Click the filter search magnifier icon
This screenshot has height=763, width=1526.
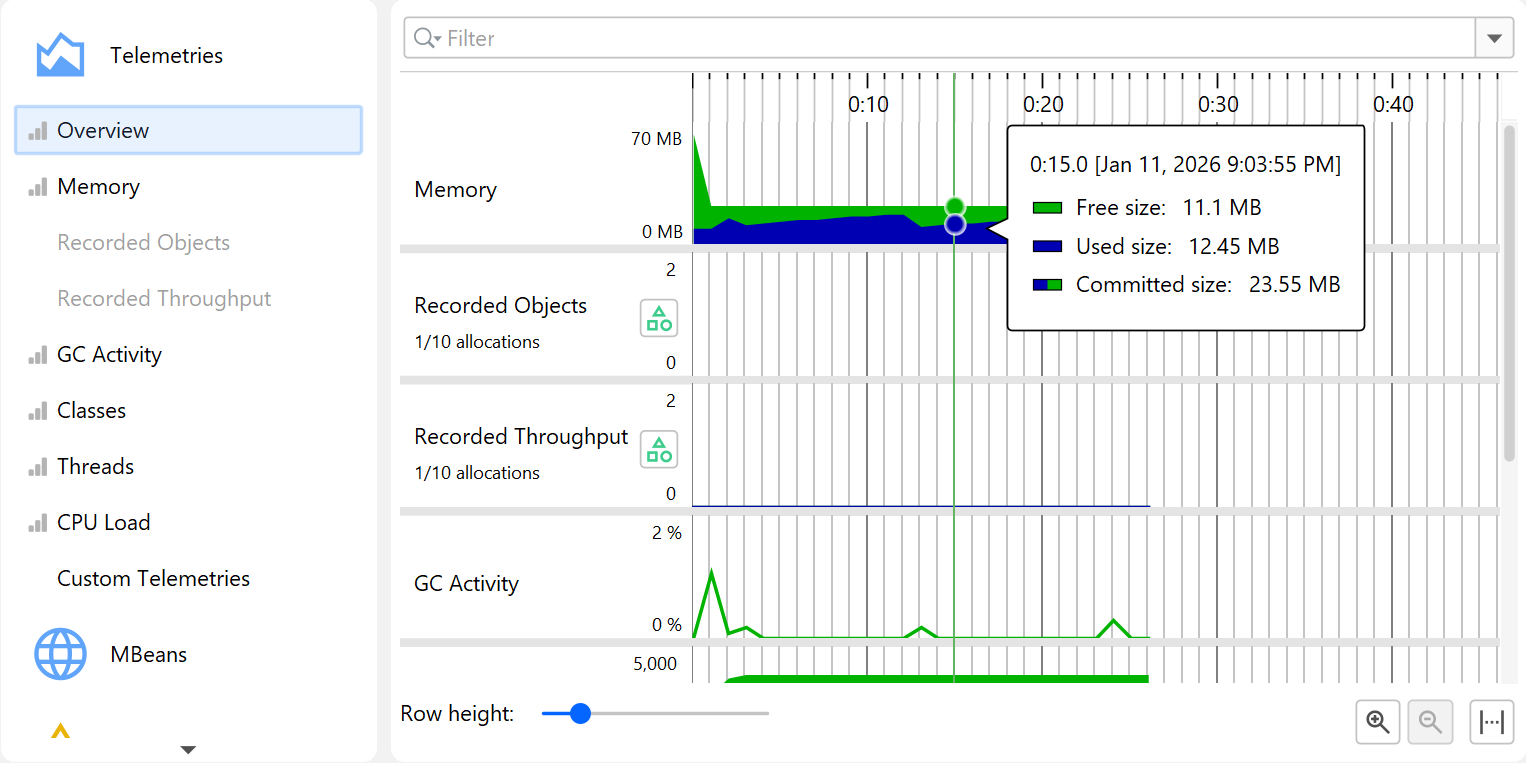pyautogui.click(x=426, y=38)
